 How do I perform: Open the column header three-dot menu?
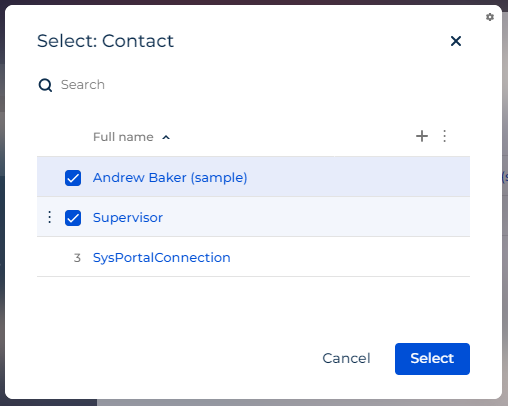[444, 136]
